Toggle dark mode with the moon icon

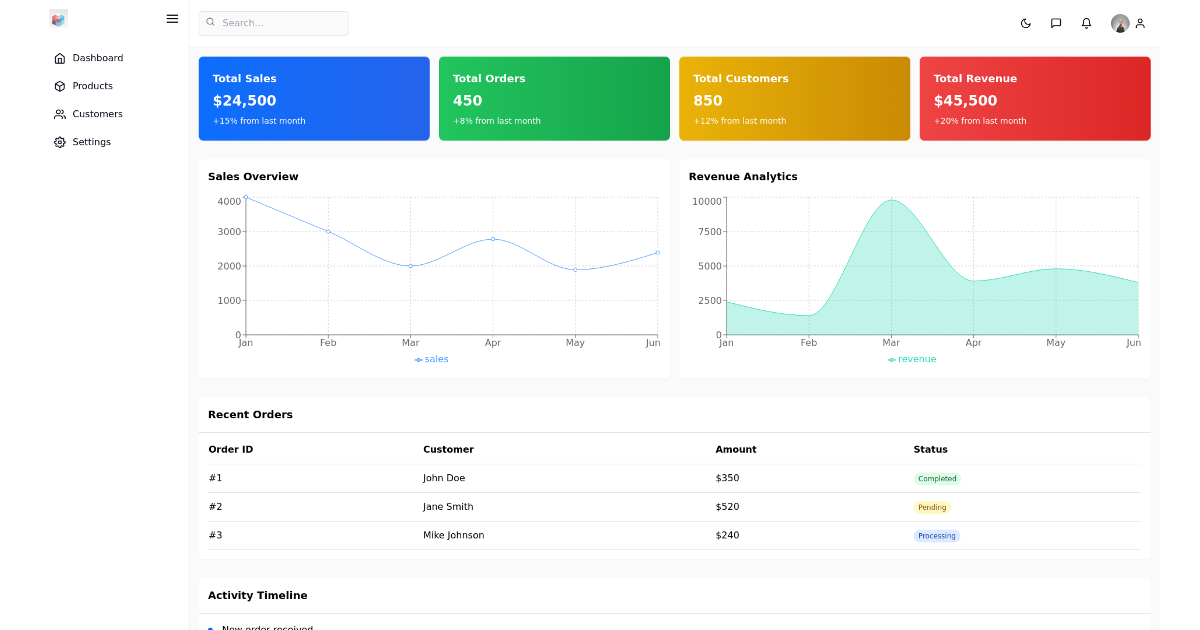1026,23
